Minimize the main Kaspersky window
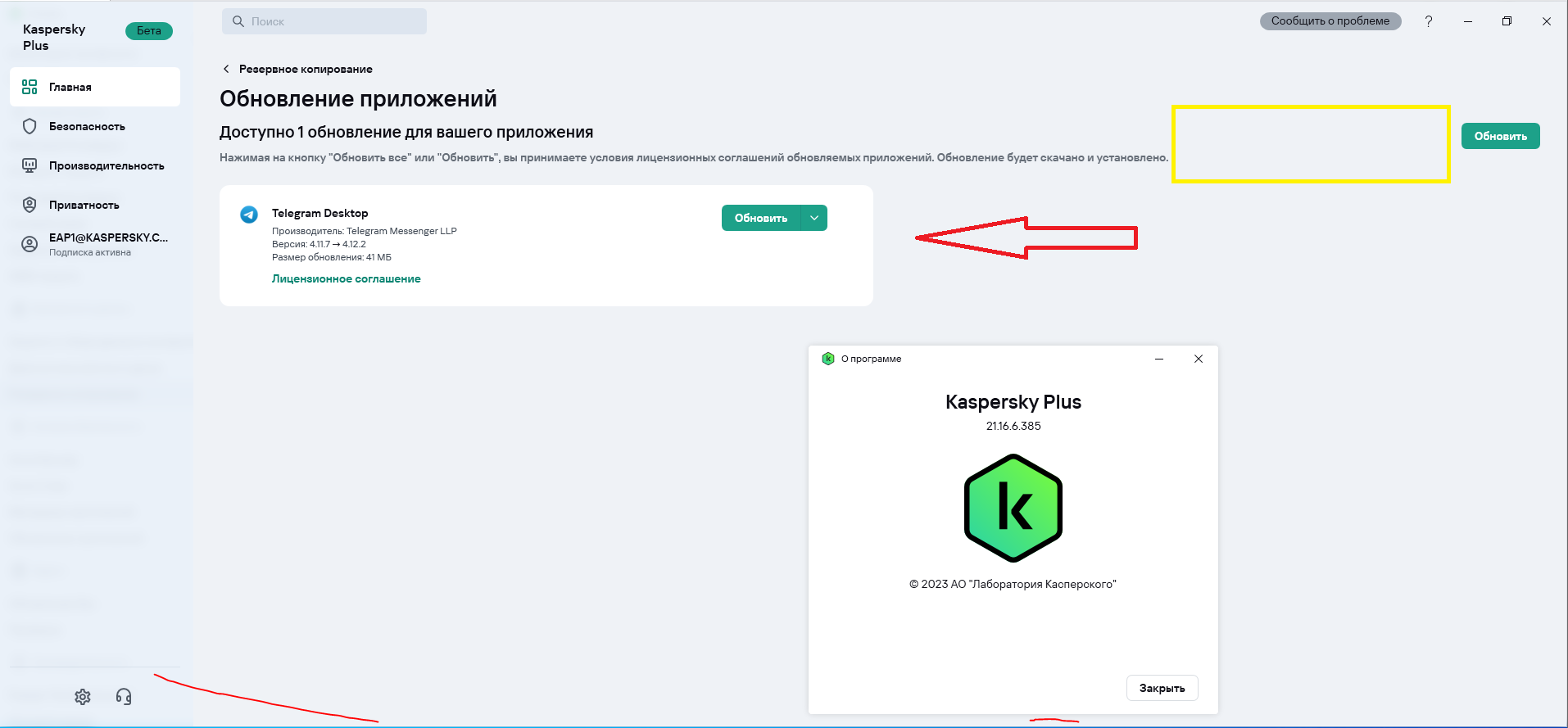Viewport: 1568px width, 728px height. click(x=1468, y=21)
